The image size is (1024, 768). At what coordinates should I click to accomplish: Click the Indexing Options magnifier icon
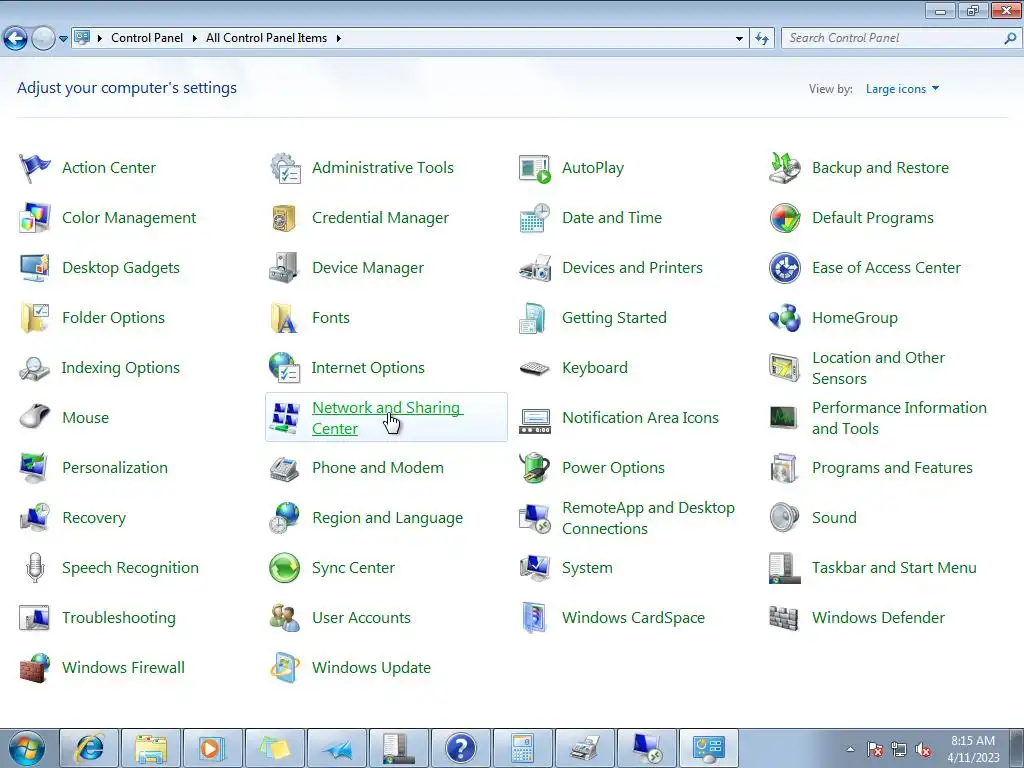35,368
